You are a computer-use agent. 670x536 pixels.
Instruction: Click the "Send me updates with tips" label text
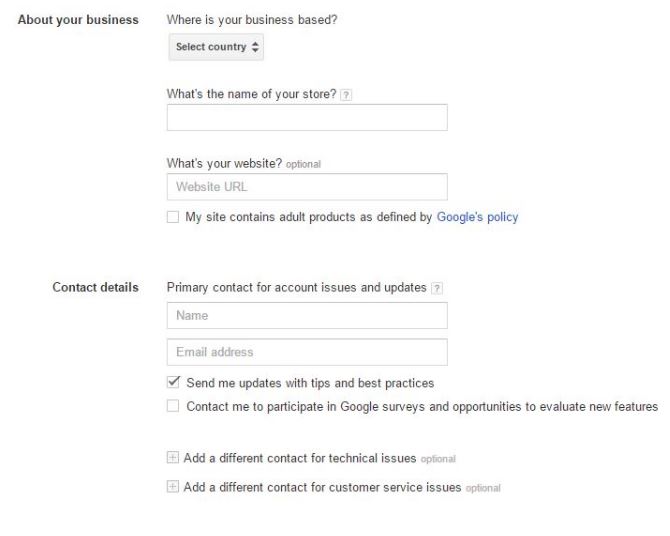pos(310,383)
